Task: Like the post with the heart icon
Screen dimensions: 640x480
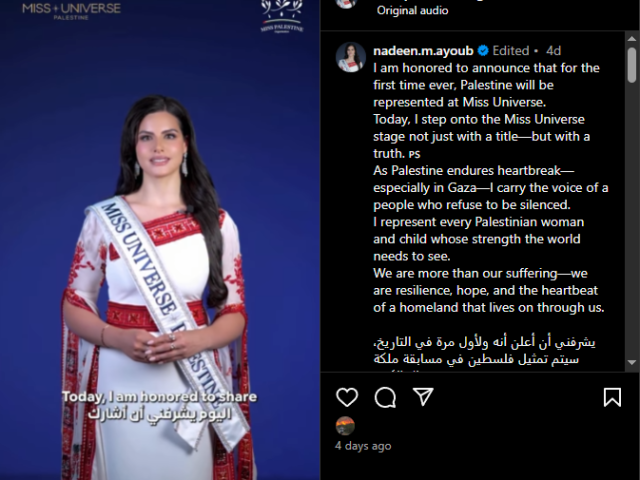Action: [x=347, y=397]
